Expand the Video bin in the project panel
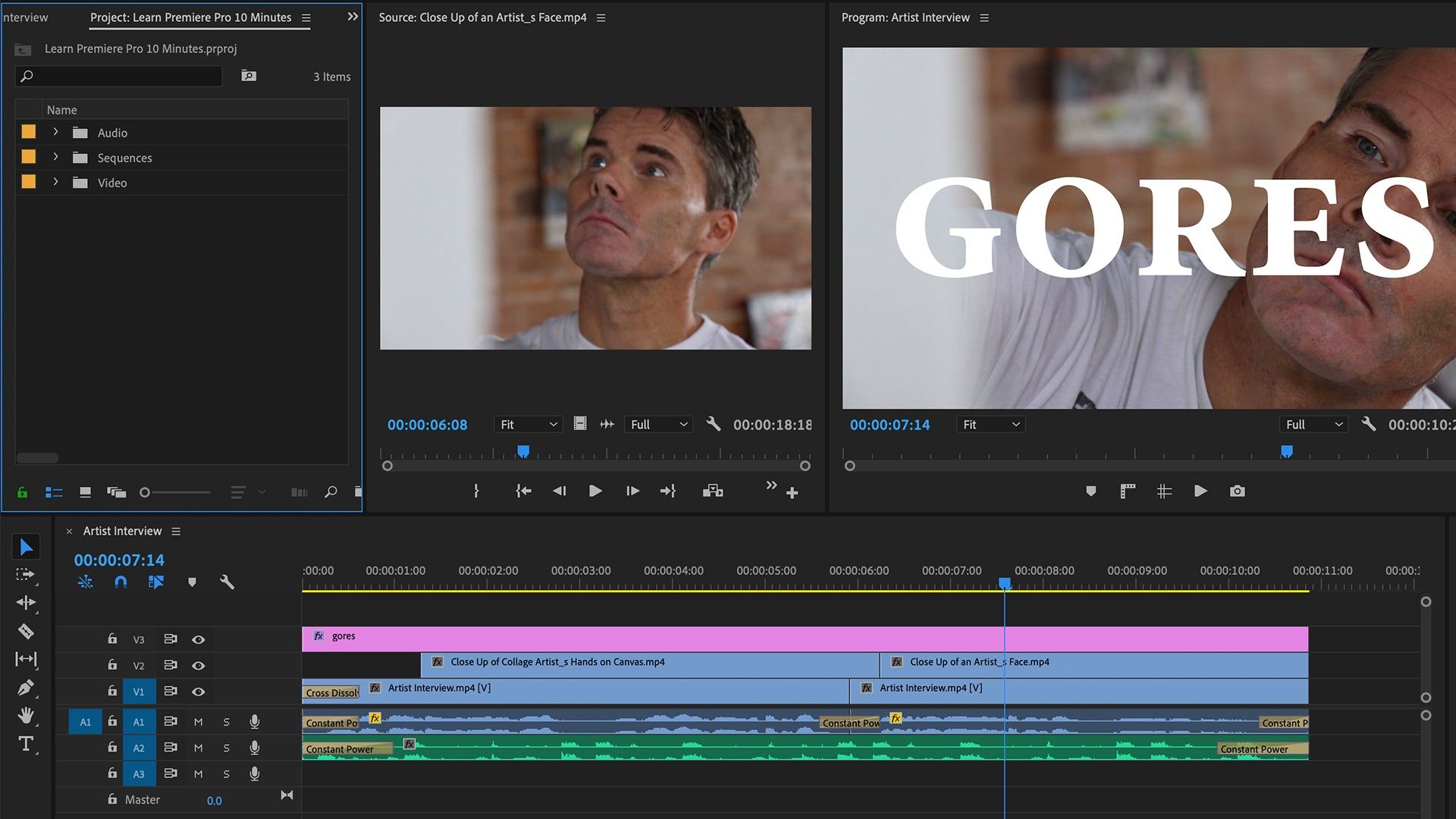 pos(55,182)
